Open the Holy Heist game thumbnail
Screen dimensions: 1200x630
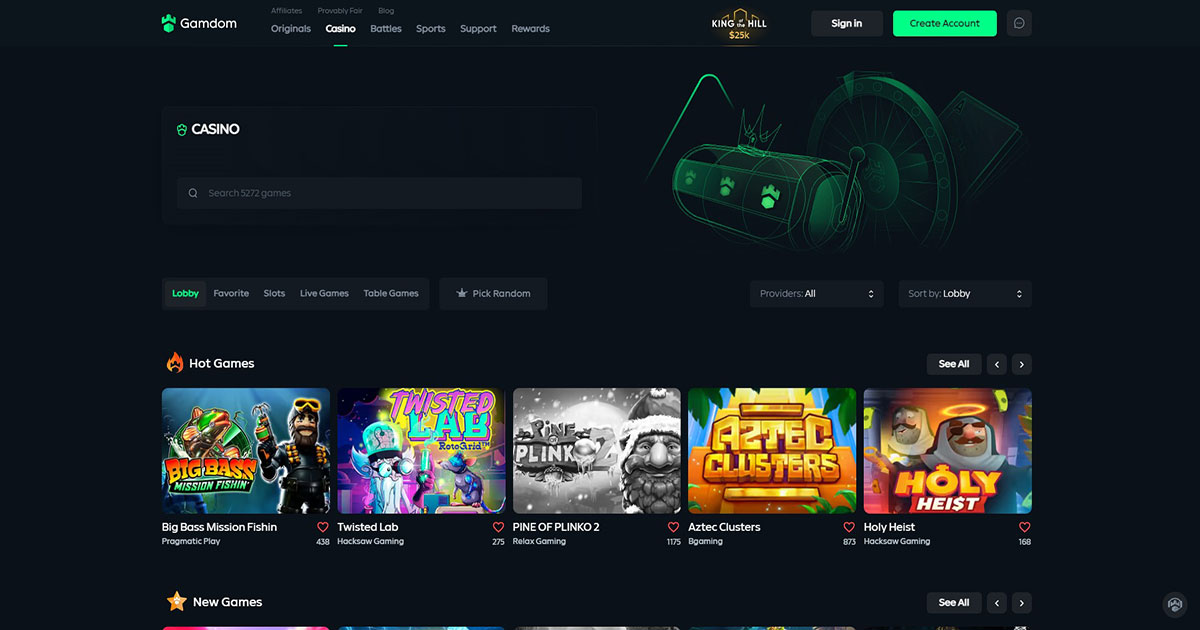[948, 451]
